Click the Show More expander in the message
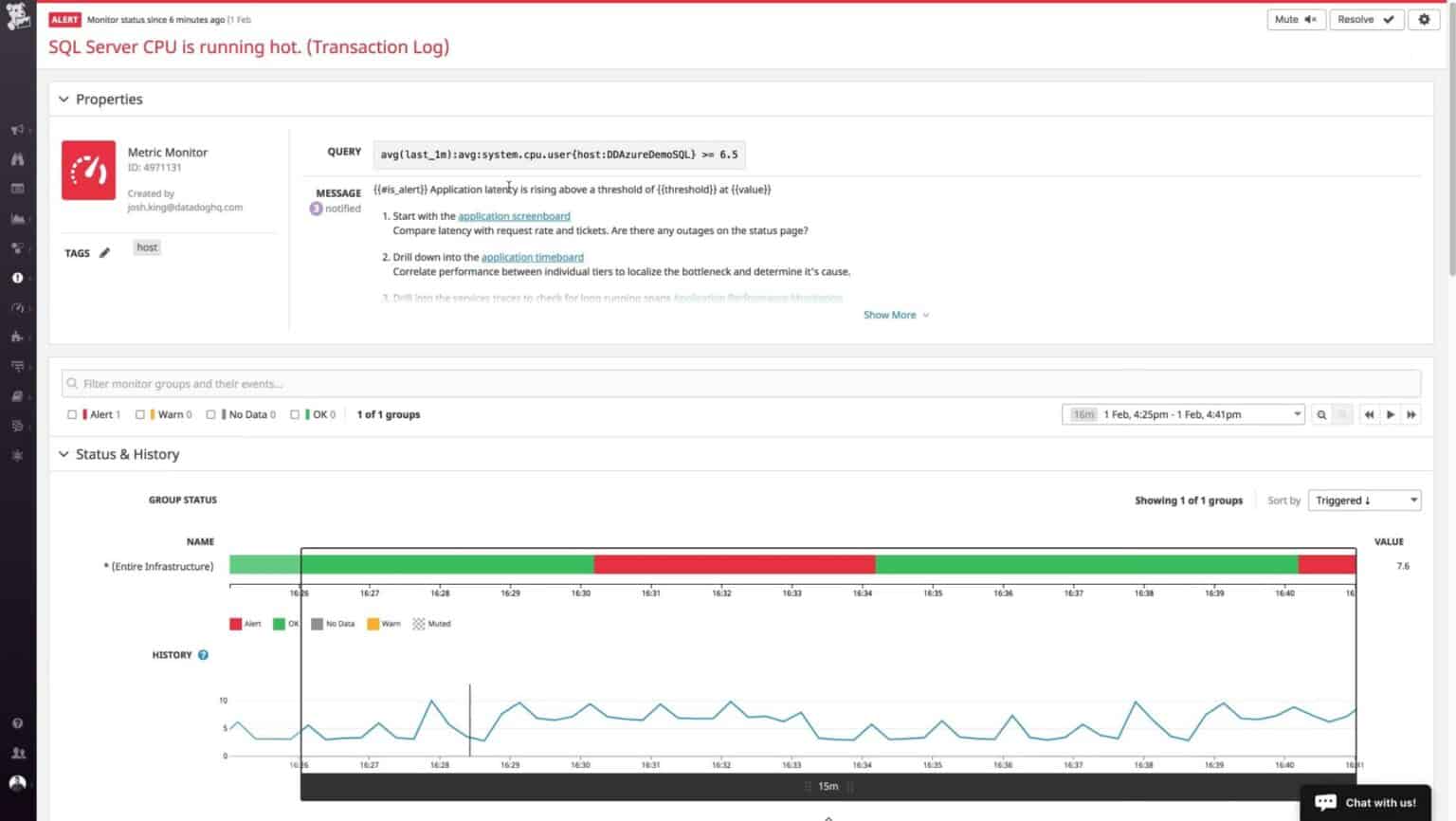This screenshot has width=1456, height=821. (890, 314)
